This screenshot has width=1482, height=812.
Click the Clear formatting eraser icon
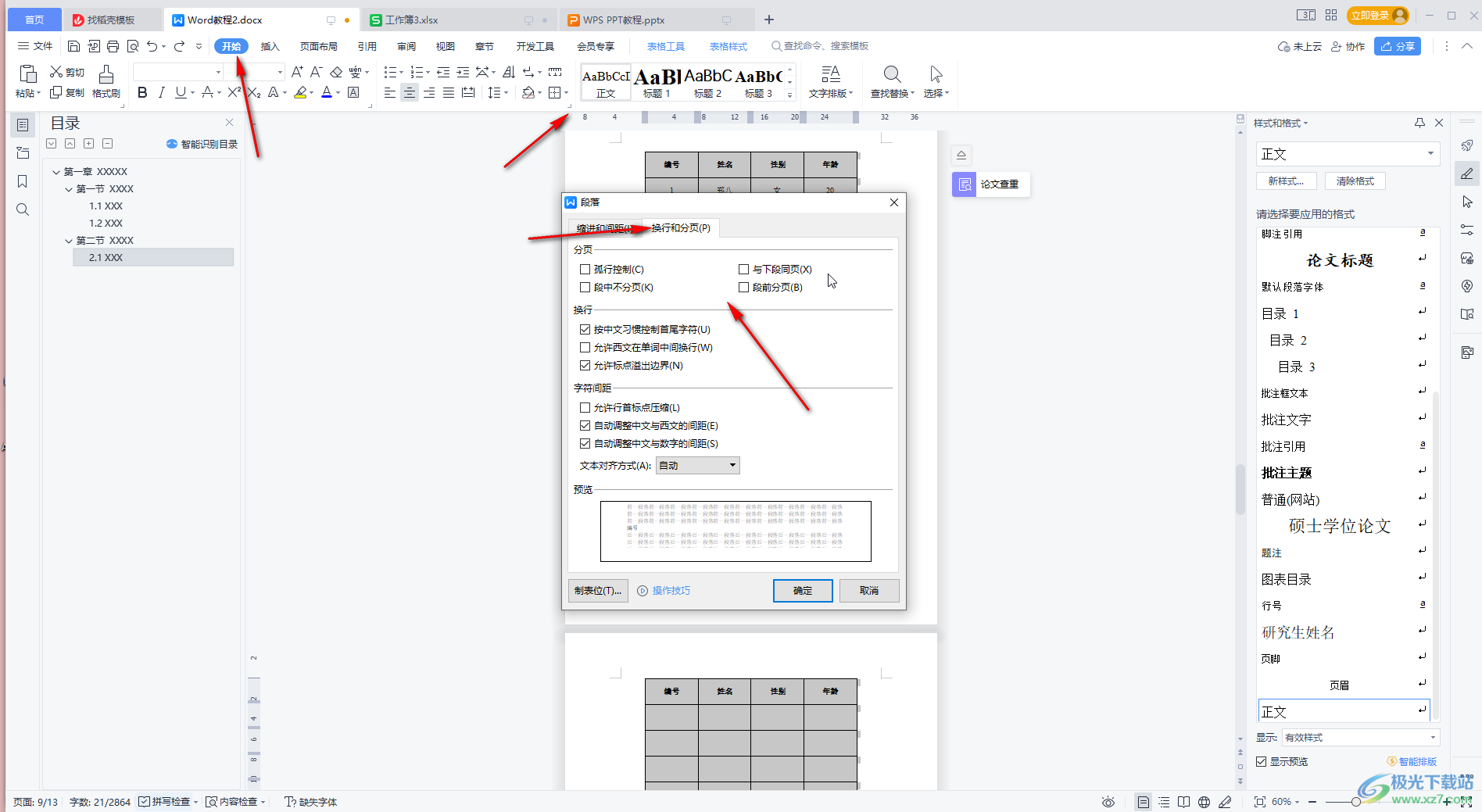tap(336, 72)
